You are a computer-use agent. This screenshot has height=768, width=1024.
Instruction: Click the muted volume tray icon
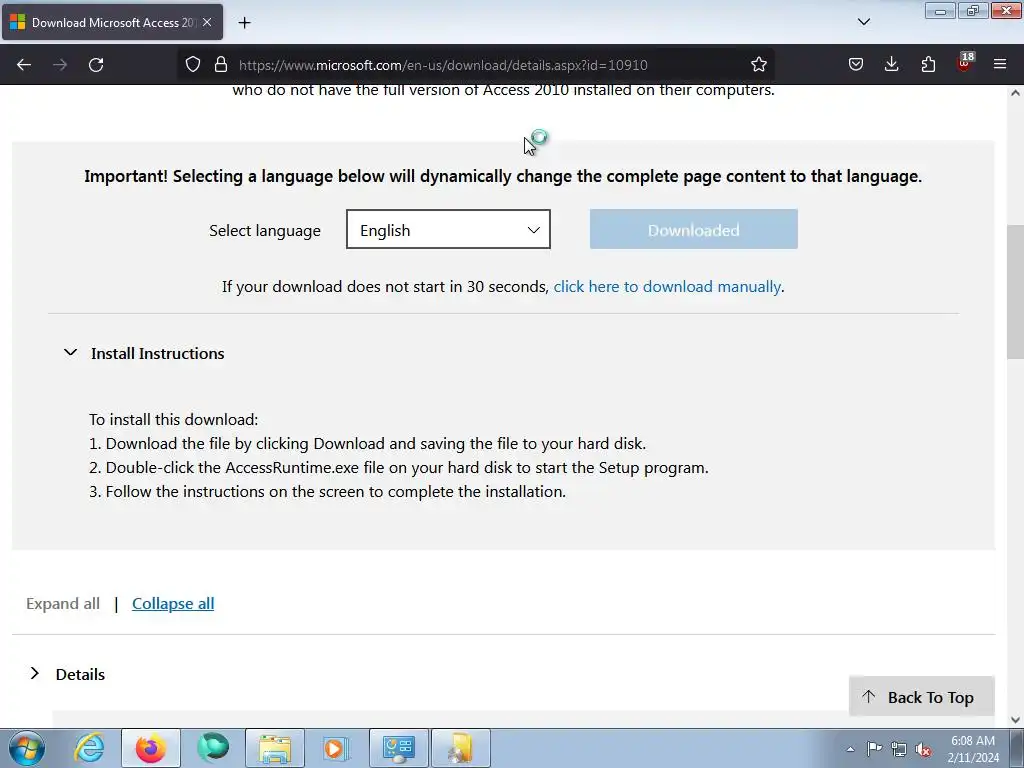point(923,749)
